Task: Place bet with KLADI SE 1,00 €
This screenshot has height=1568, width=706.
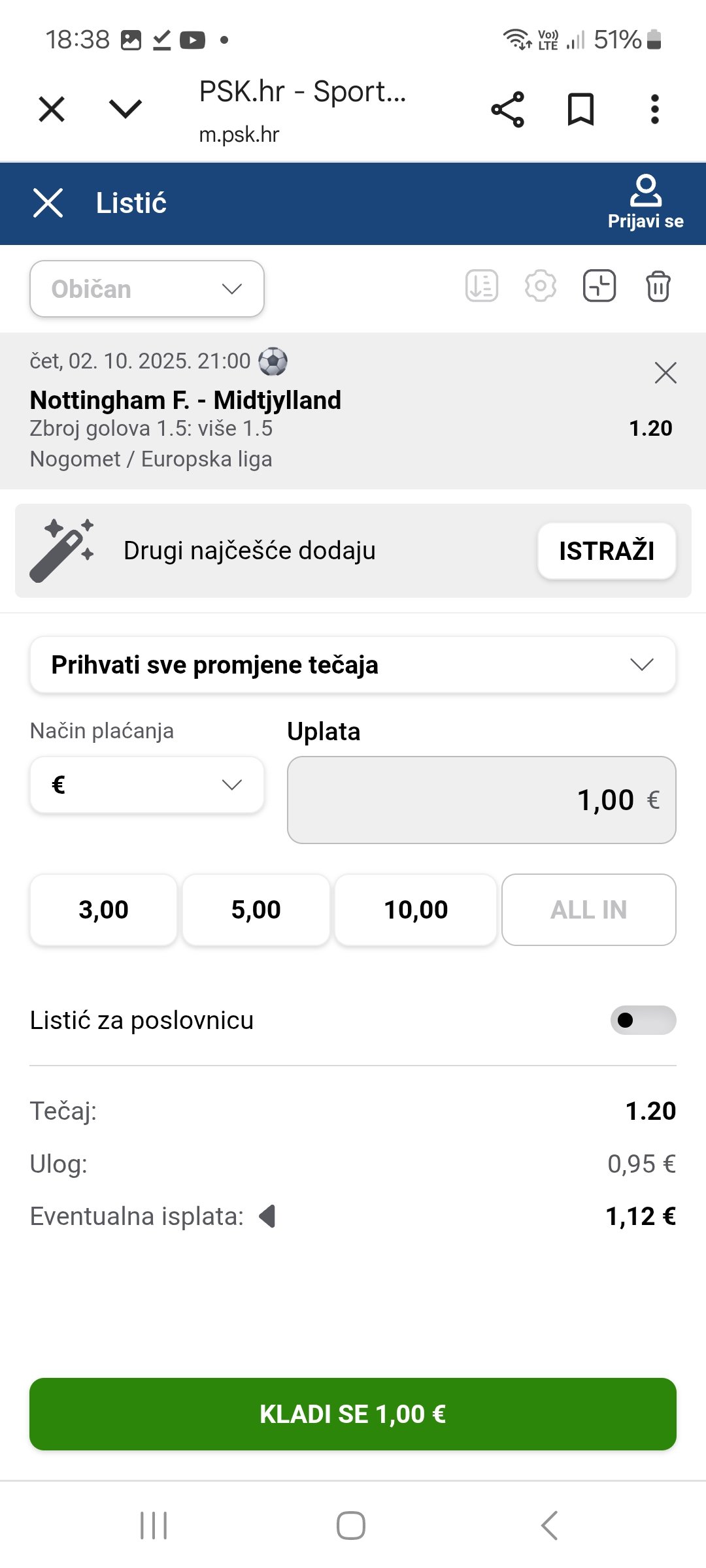Action: tap(352, 1414)
